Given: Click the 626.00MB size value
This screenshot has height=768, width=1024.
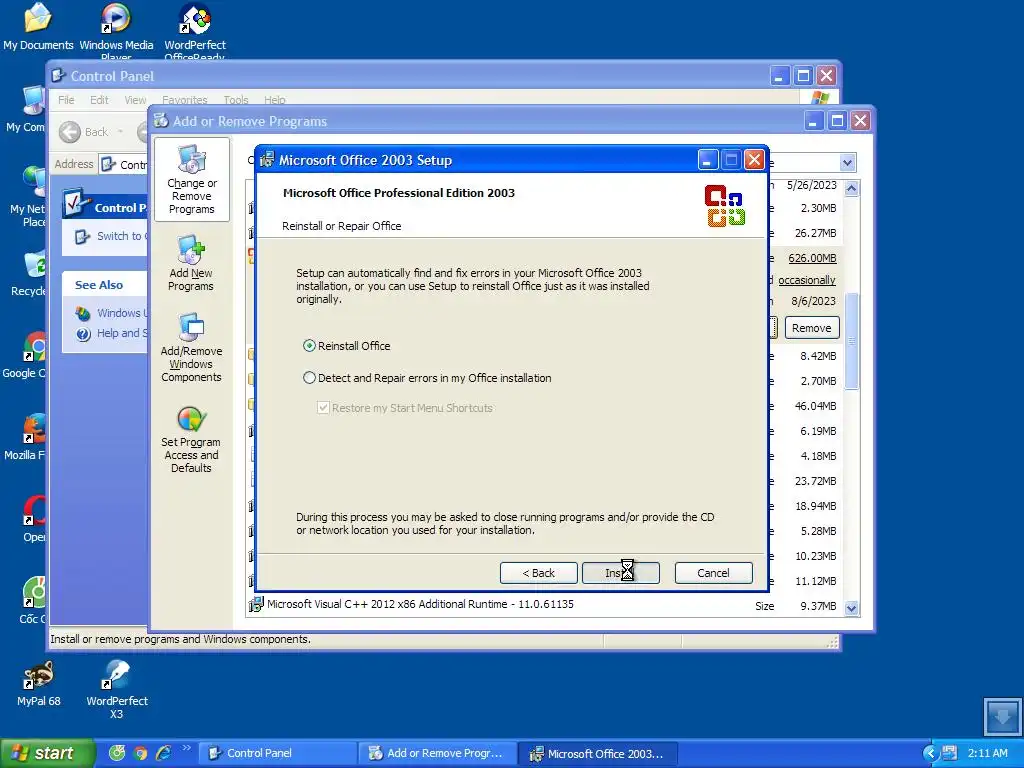Looking at the screenshot, I should pyautogui.click(x=812, y=258).
